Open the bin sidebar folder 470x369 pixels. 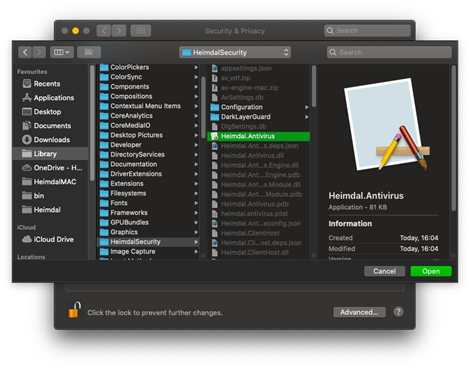pos(50,196)
